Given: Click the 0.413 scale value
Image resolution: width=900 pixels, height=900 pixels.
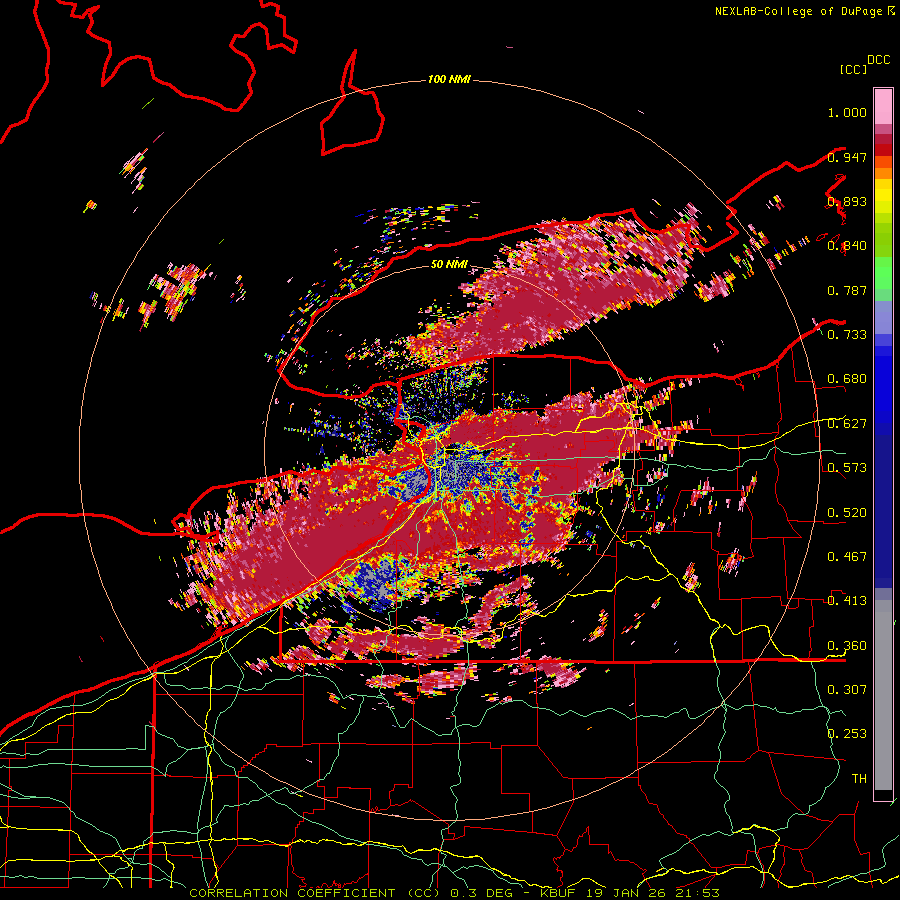Looking at the screenshot, I should click(847, 601).
